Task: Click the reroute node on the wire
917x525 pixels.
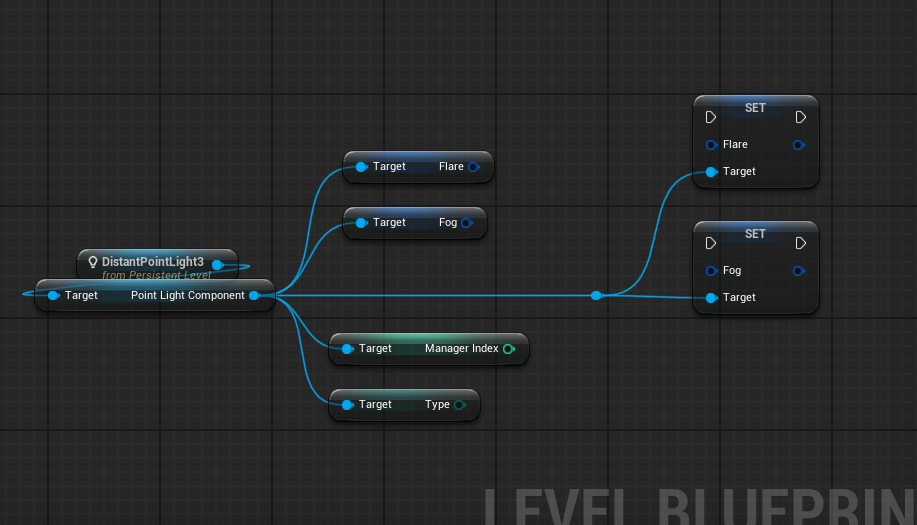Action: [x=596, y=295]
